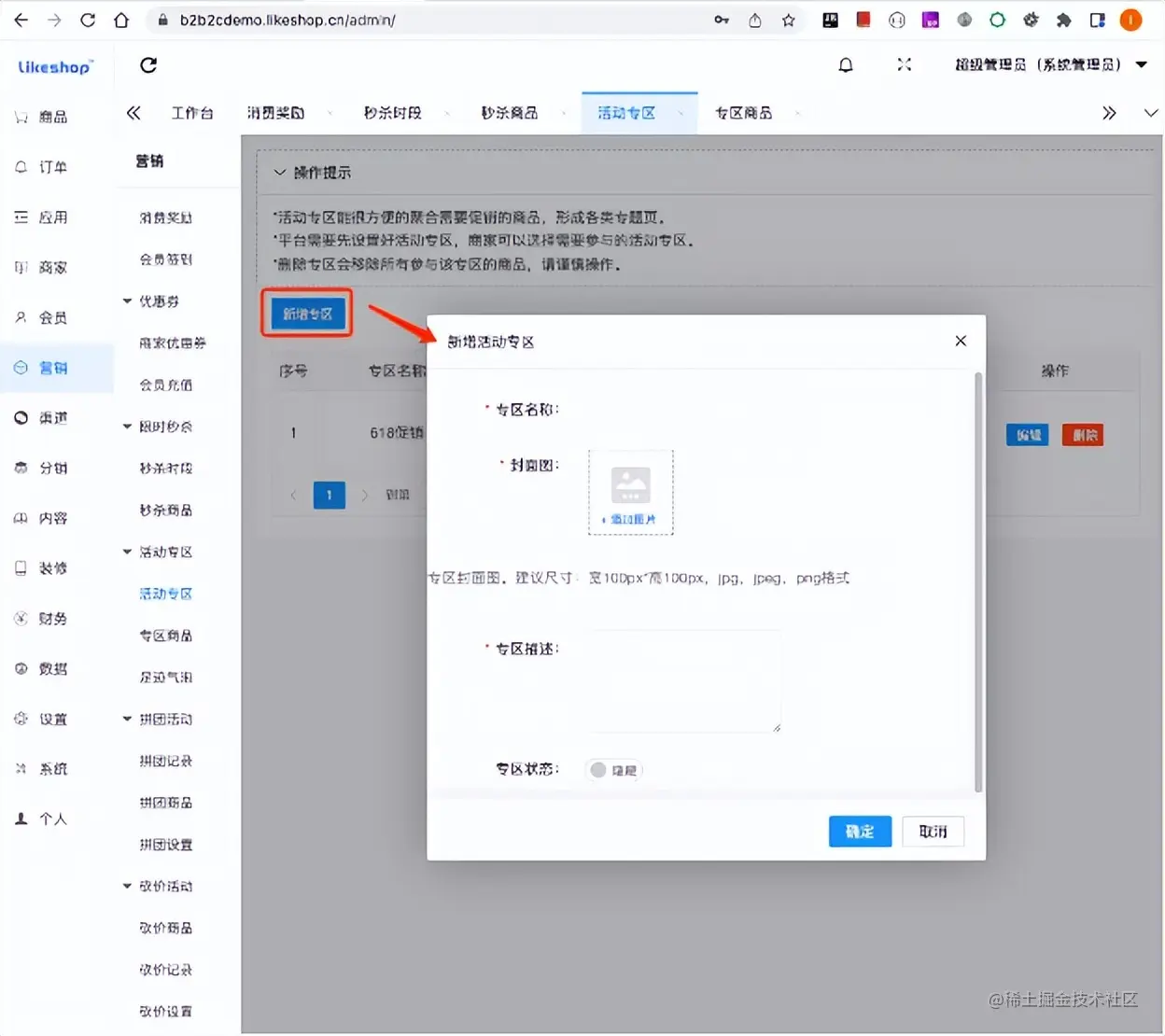Bookmark this page with the star icon
Screen dimensions: 1165x1036
[789, 20]
